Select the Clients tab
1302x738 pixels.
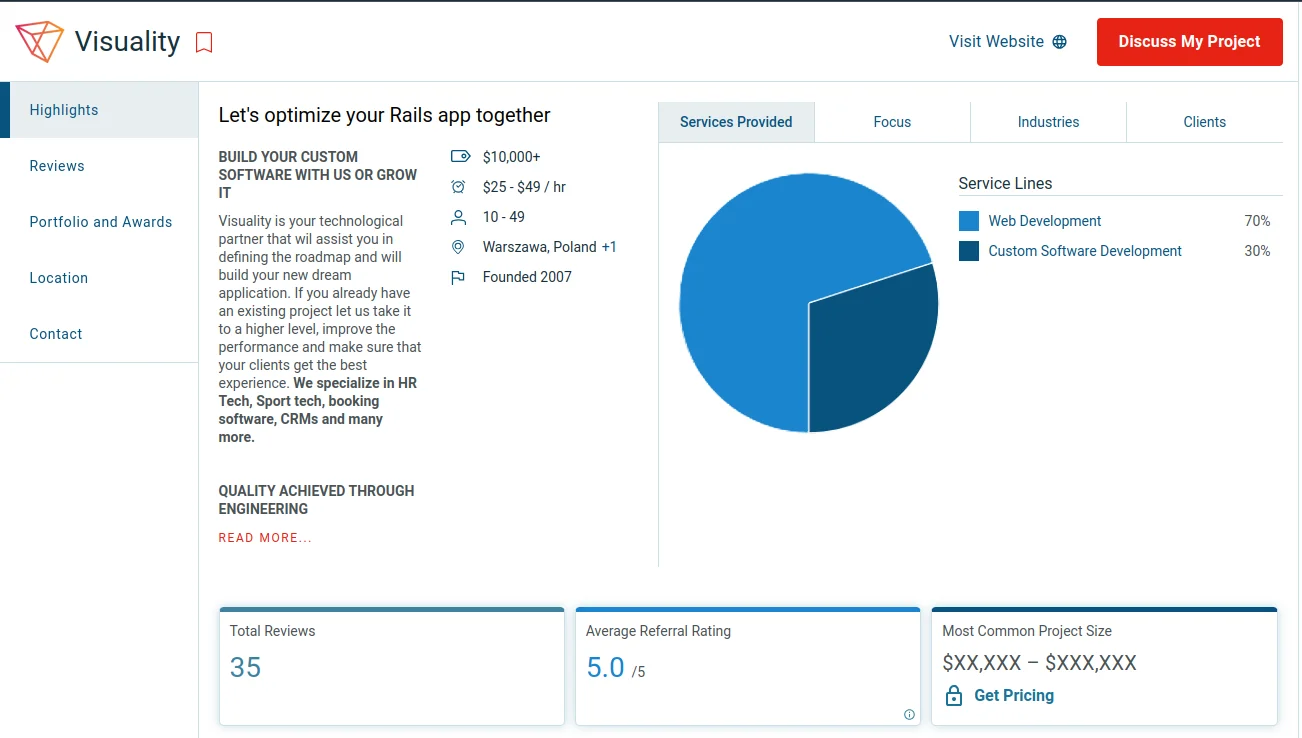tap(1204, 122)
